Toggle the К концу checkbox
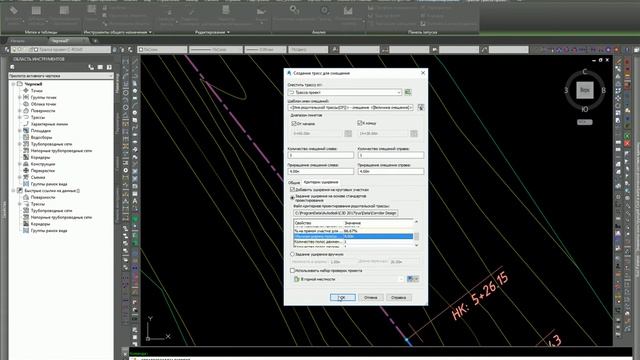 (x=360, y=122)
